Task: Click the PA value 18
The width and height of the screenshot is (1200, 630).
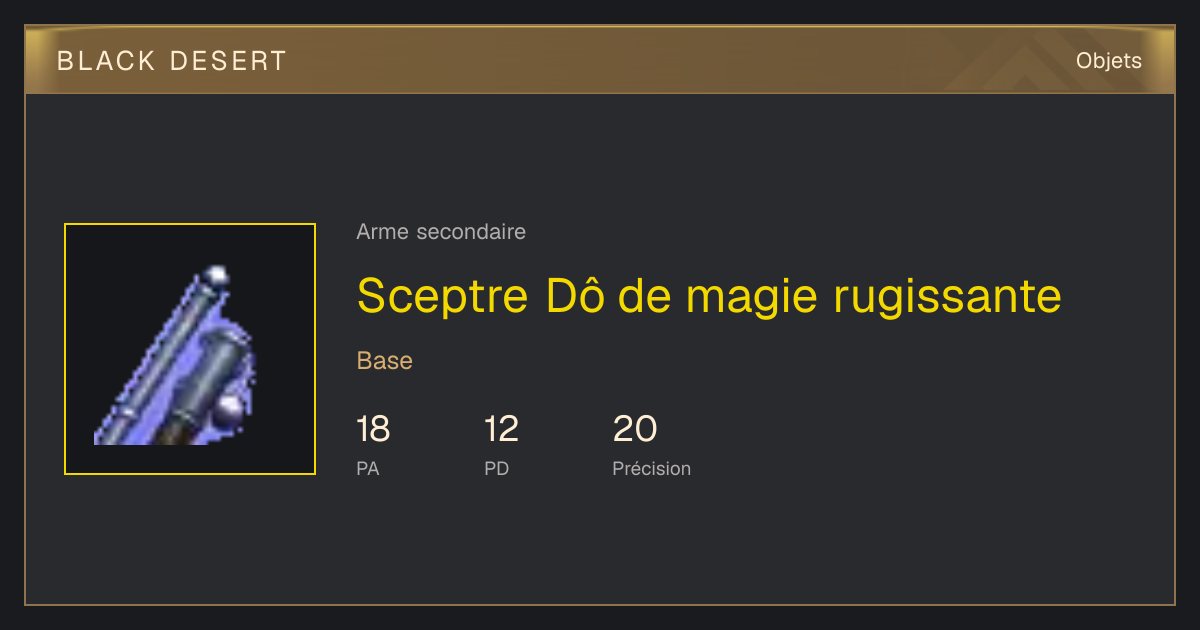Action: [373, 430]
